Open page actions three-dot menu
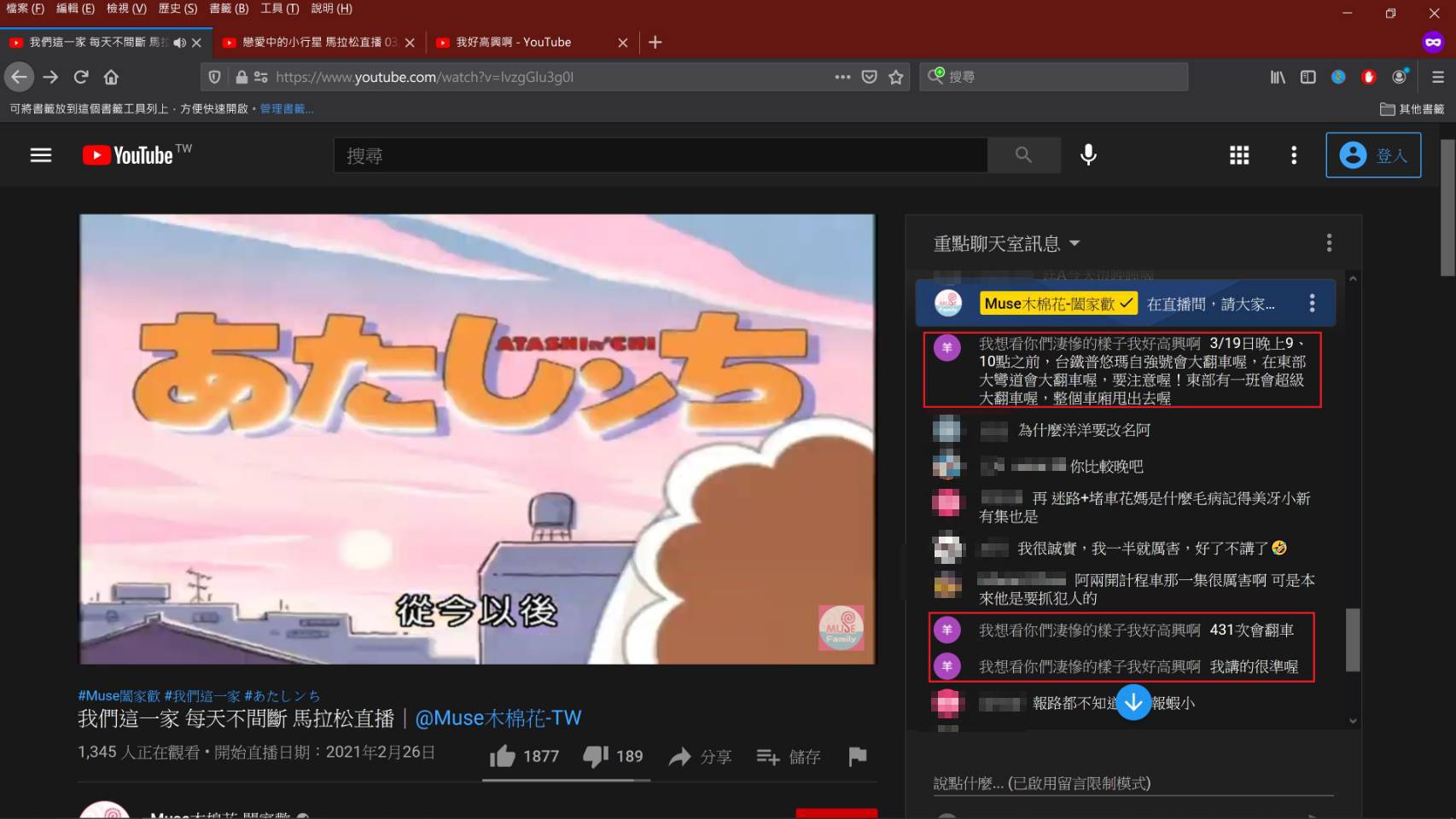Screen dimensions: 1456x819 click(842, 77)
